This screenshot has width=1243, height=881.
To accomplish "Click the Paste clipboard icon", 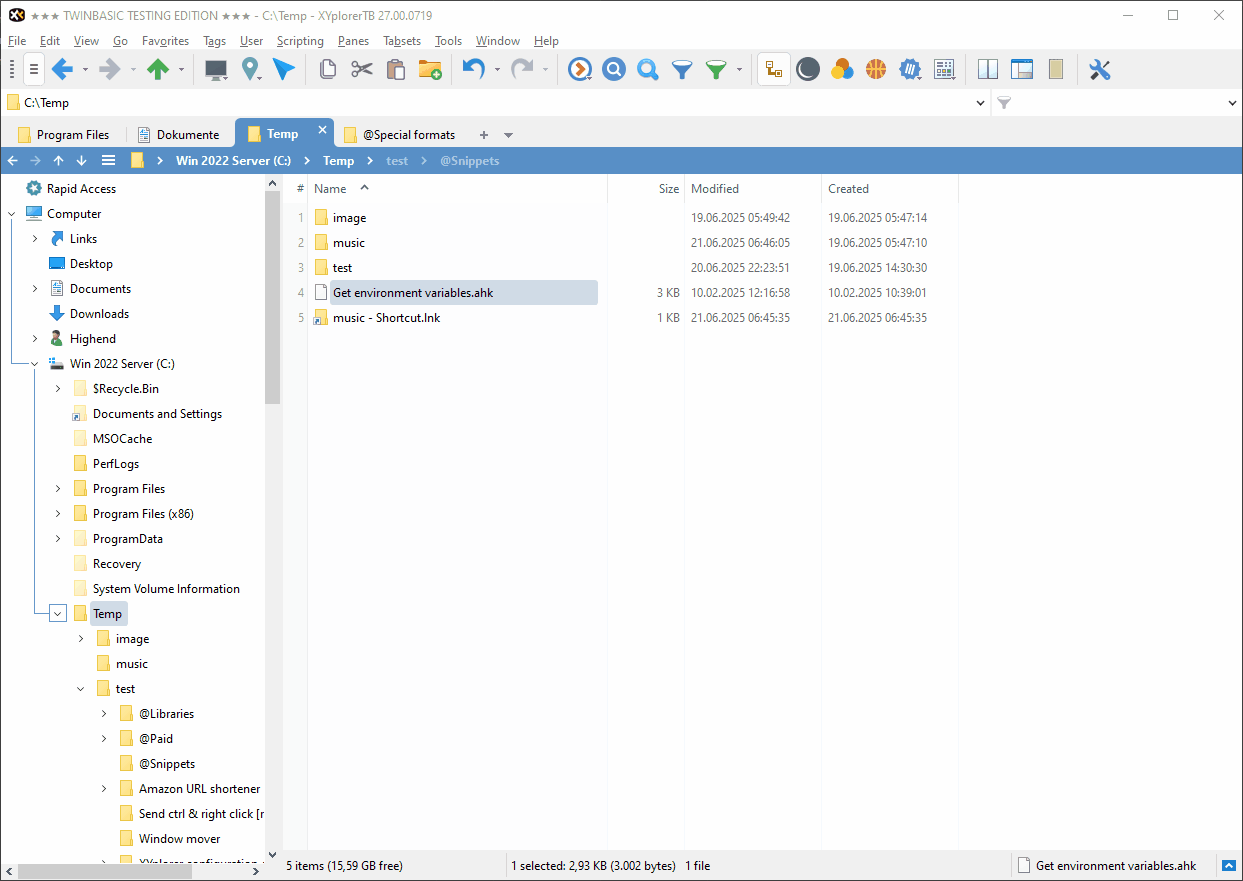I will point(395,69).
